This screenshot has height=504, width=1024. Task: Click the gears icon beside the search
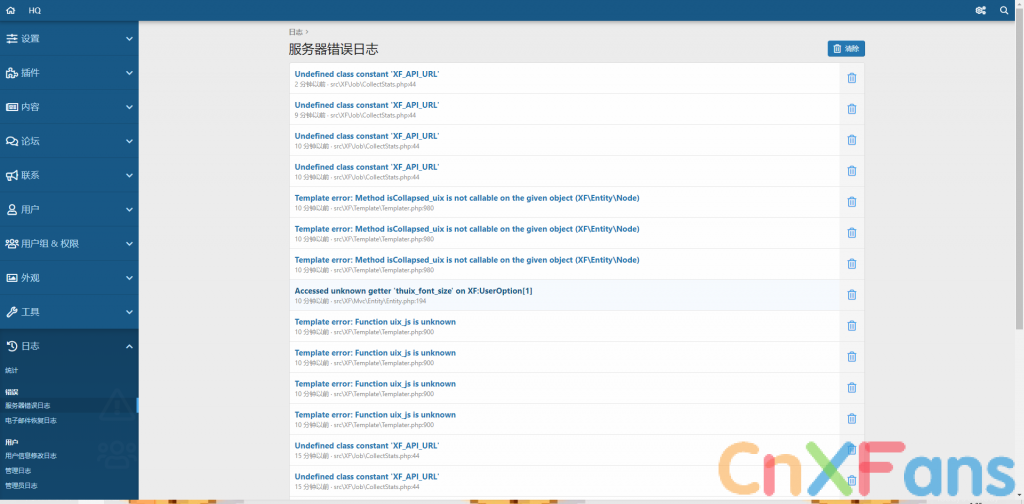[x=980, y=10]
